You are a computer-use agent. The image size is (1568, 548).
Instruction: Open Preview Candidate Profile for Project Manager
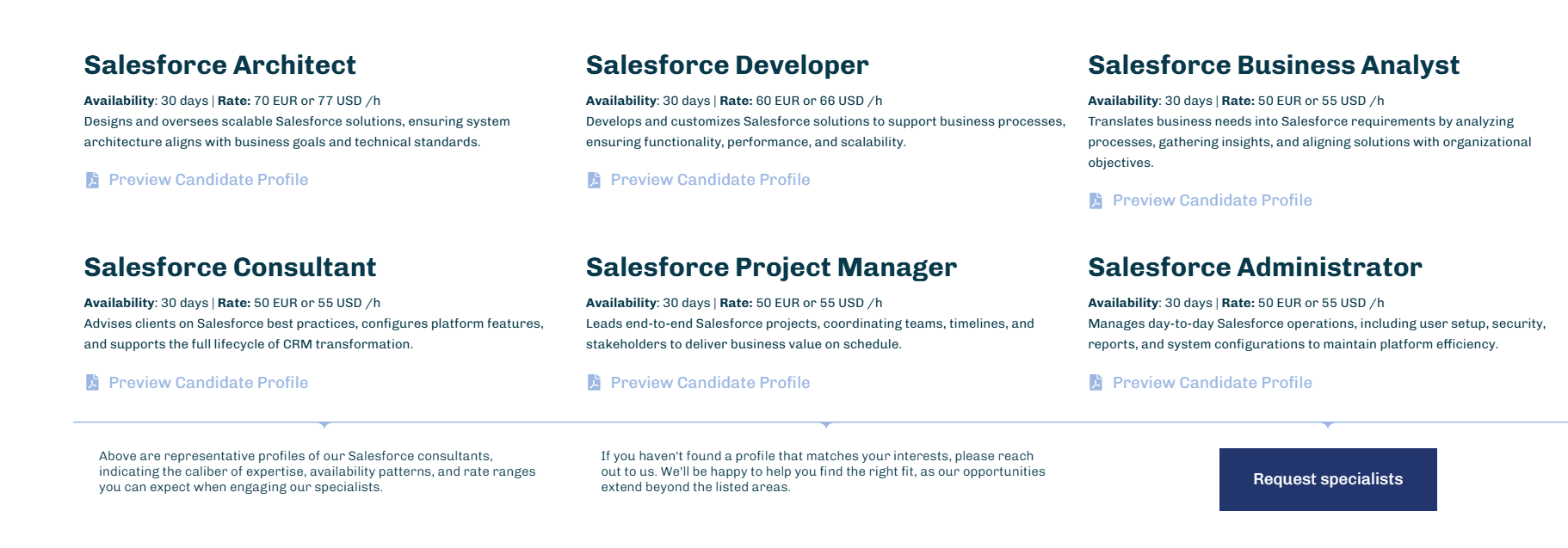click(x=710, y=382)
